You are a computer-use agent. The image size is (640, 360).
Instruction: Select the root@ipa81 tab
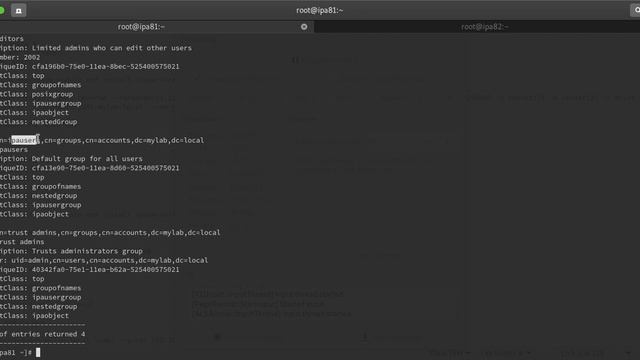[x=141, y=27]
